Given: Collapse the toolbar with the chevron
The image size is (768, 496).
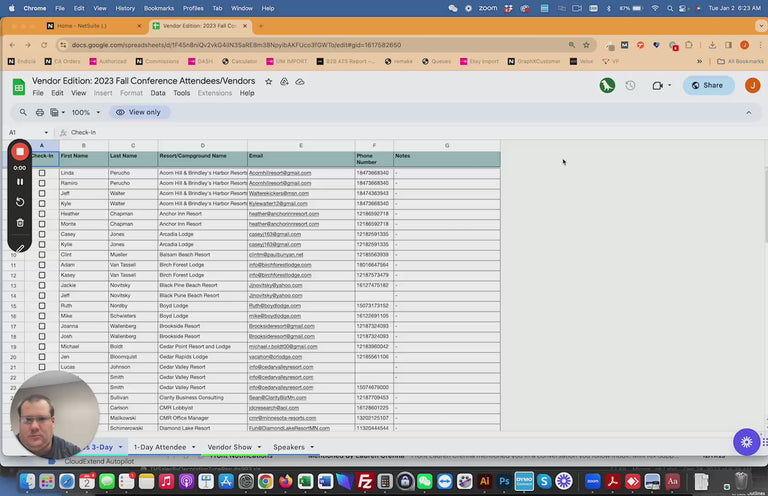Looking at the screenshot, I should pyautogui.click(x=748, y=113).
